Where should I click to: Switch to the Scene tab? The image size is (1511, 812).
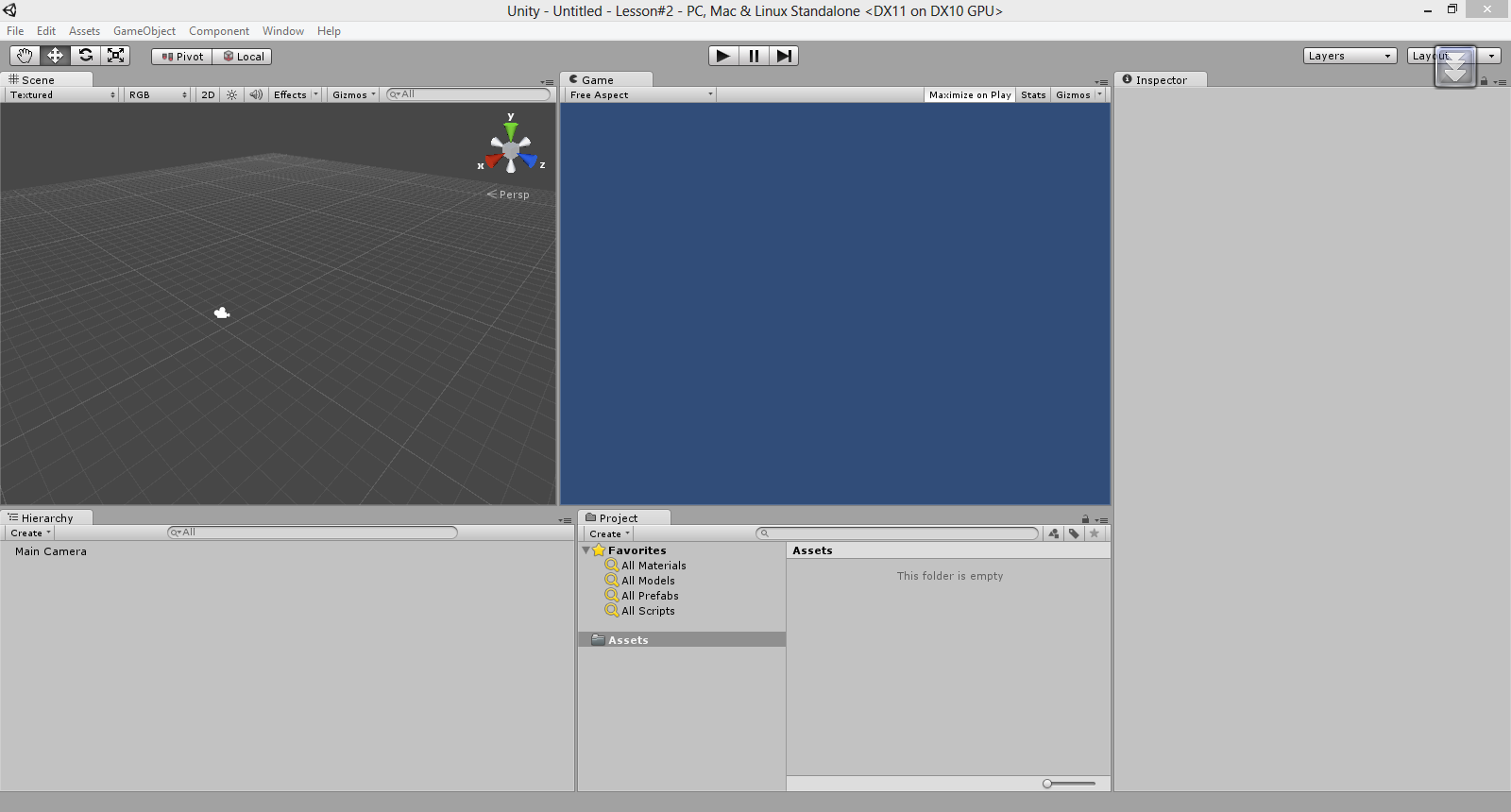(x=46, y=79)
